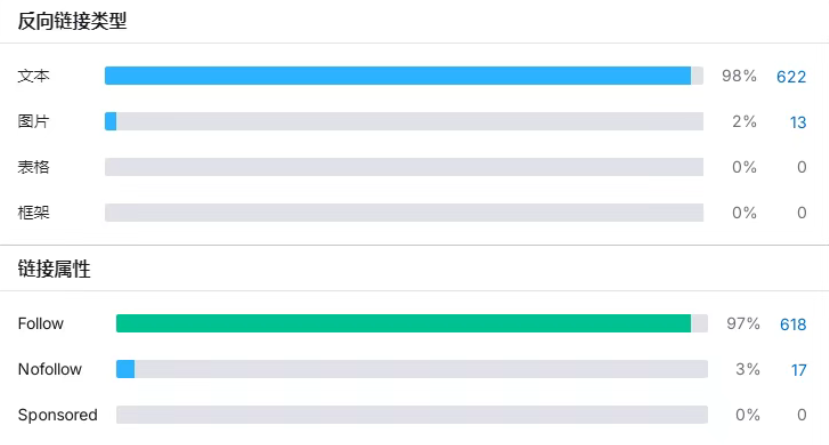Click the green Follow progress bar
This screenshot has height=445, width=829.
403,324
